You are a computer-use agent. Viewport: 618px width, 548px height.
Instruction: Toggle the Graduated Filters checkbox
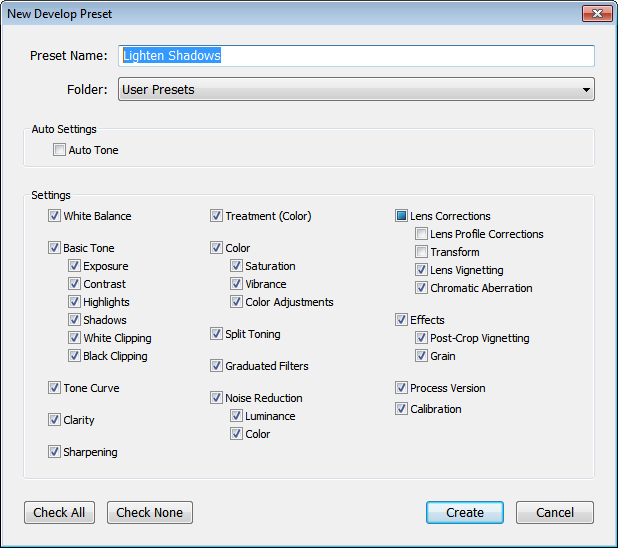pos(216,365)
